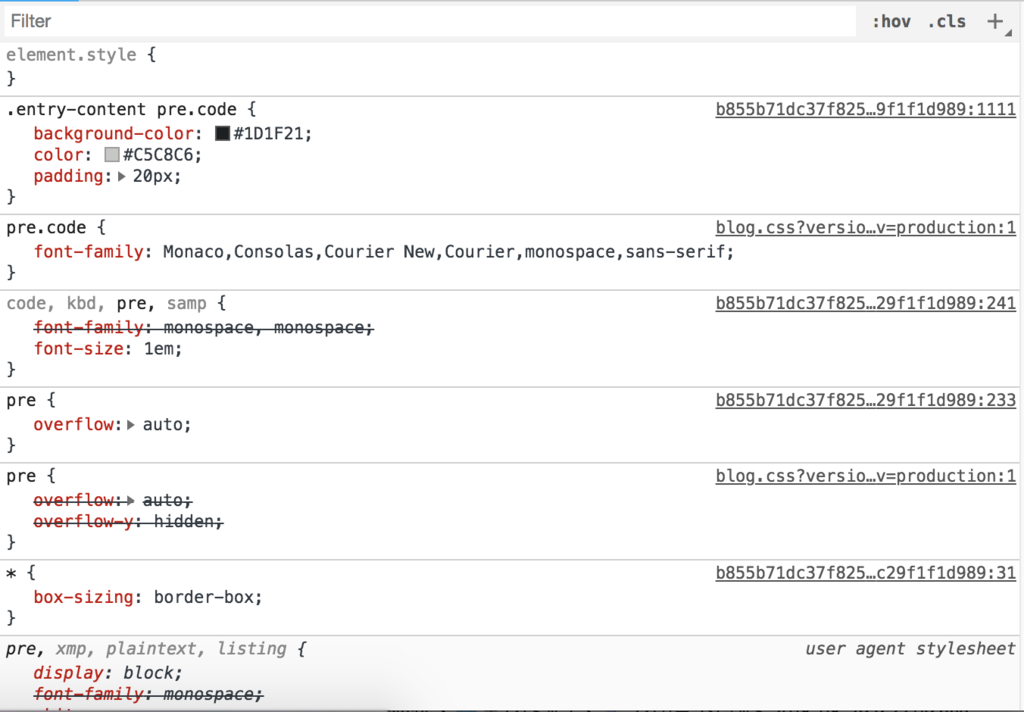Open the #C5C8C6 text color swatch
This screenshot has height=712, width=1024.
point(112,155)
